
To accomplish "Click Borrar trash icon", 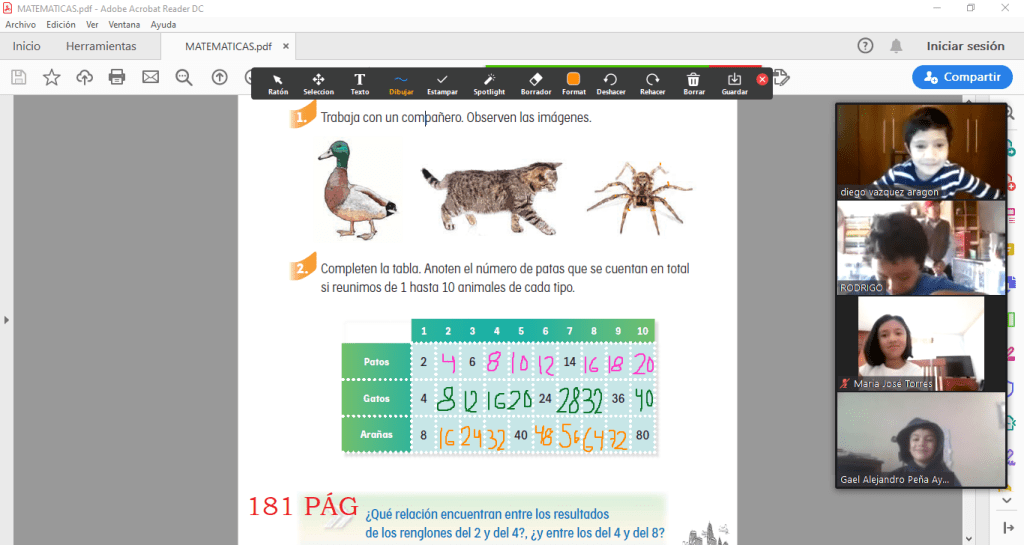I will coord(693,83).
